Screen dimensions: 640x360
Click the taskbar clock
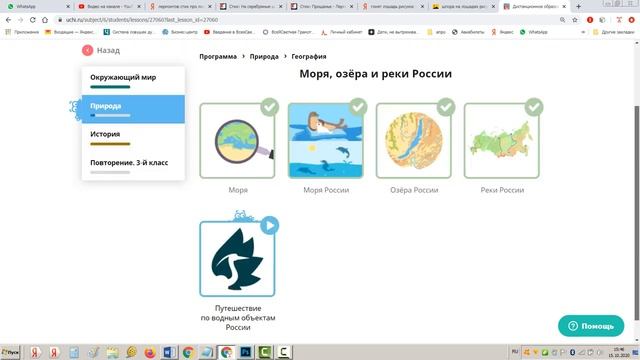[619, 352]
